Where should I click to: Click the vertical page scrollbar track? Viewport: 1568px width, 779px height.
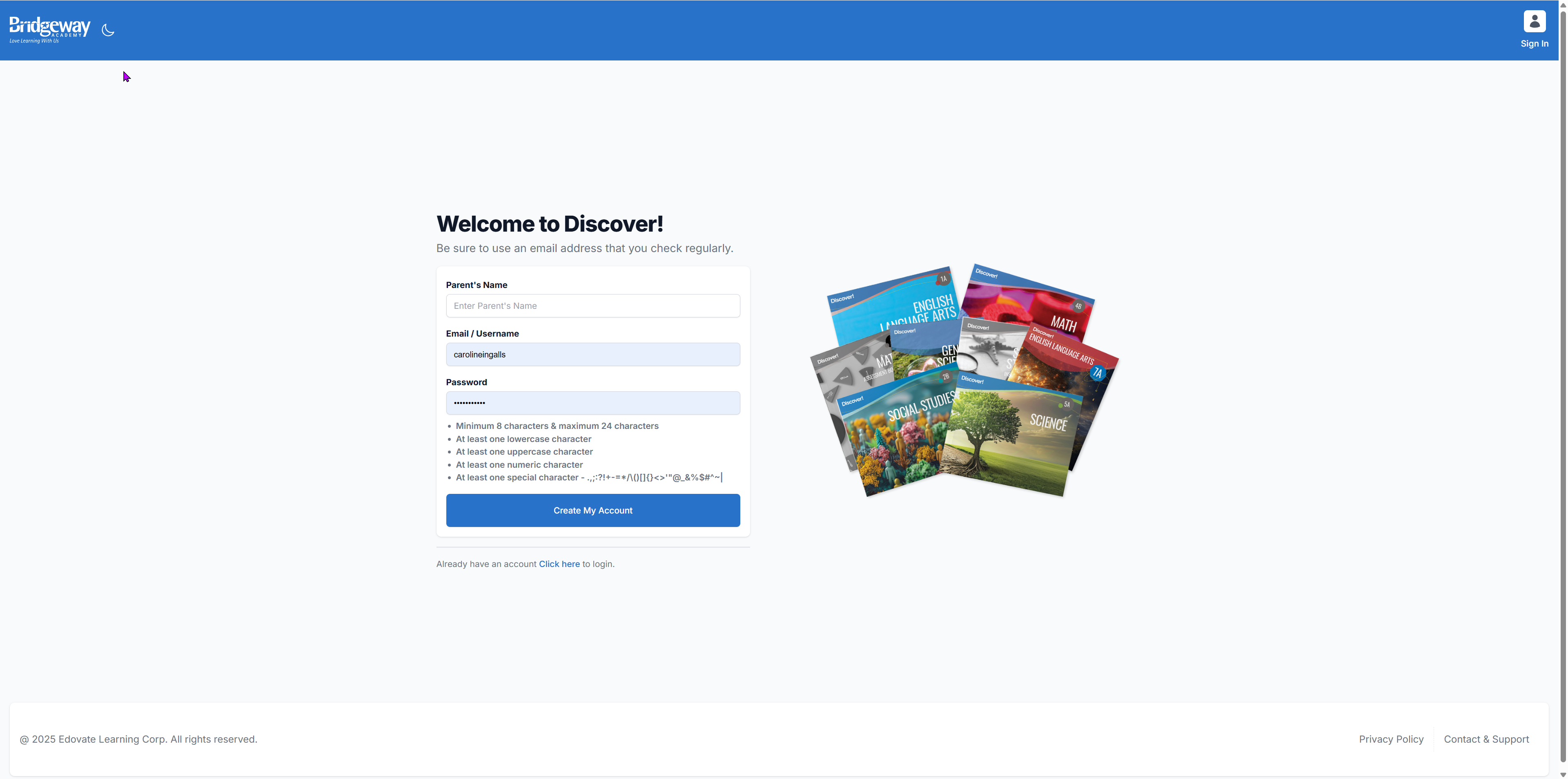(1563, 390)
